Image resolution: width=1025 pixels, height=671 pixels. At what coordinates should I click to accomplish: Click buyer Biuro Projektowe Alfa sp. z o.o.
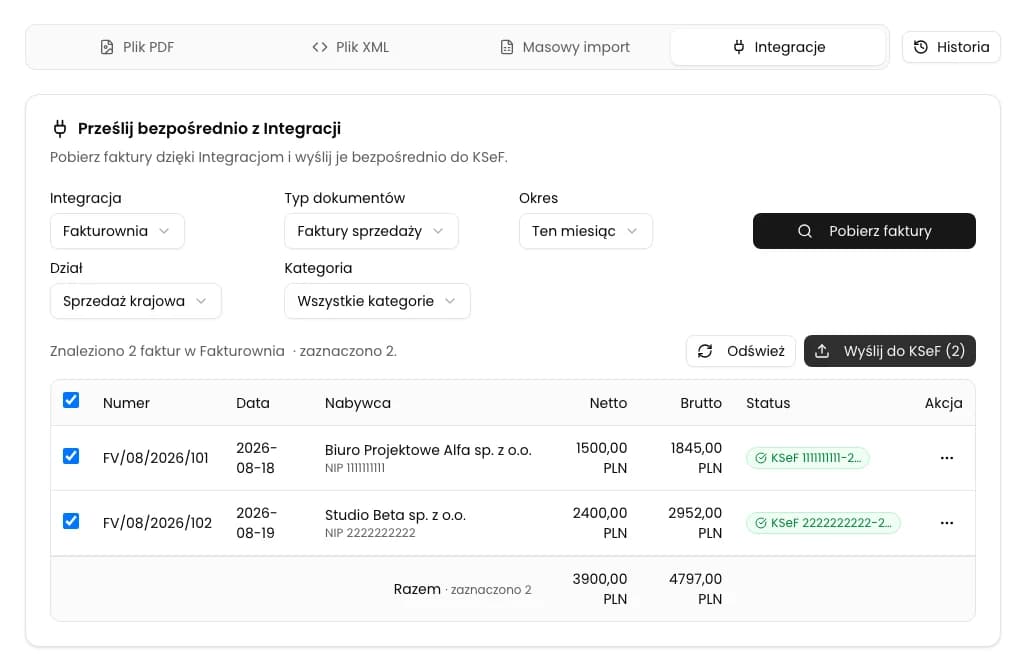428,450
